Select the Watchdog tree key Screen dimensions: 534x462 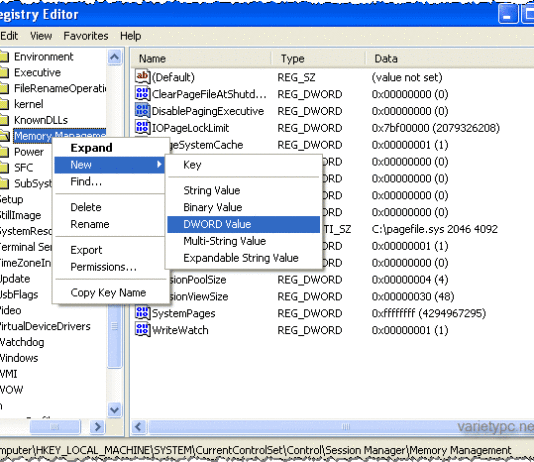[x=22, y=342]
